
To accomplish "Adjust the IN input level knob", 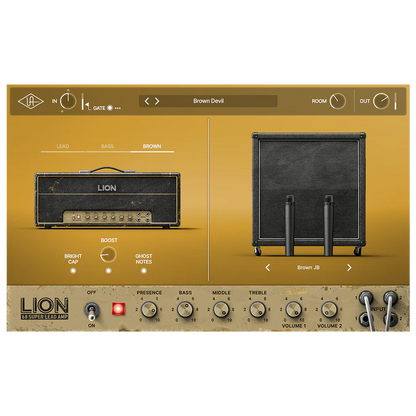I will [x=68, y=101].
